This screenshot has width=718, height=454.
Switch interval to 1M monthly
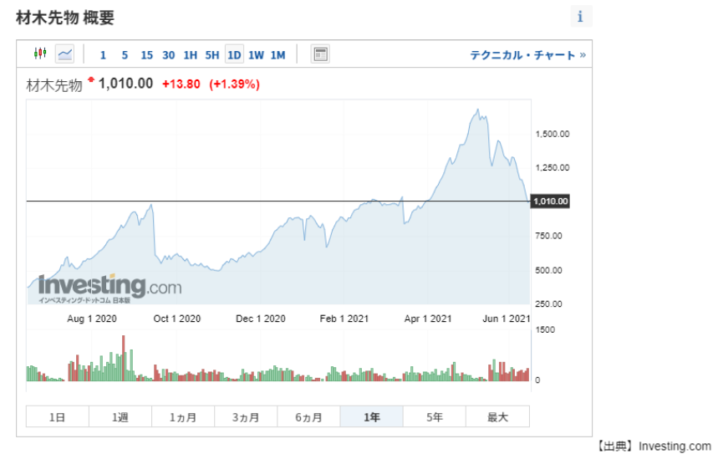(x=278, y=55)
